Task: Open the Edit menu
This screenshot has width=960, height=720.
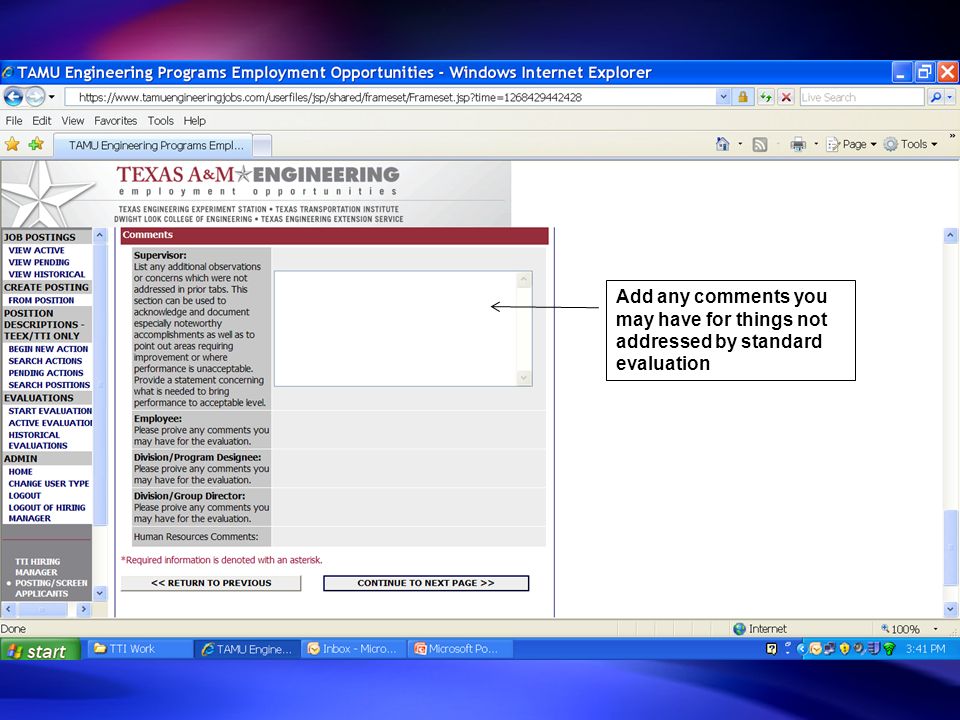Action: [x=42, y=121]
